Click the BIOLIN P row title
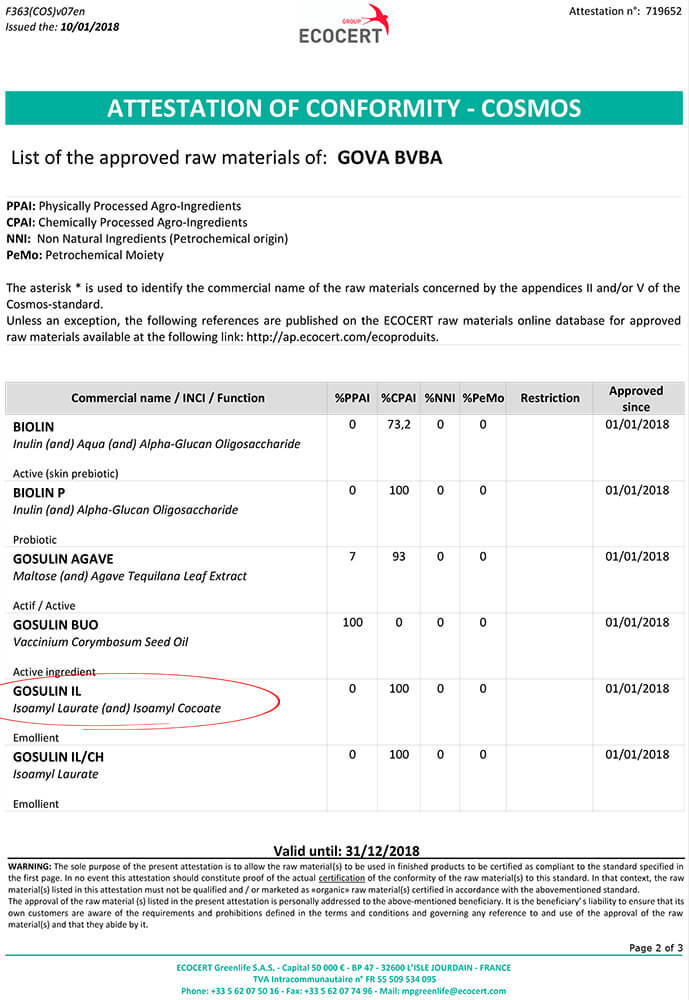 tap(39, 492)
